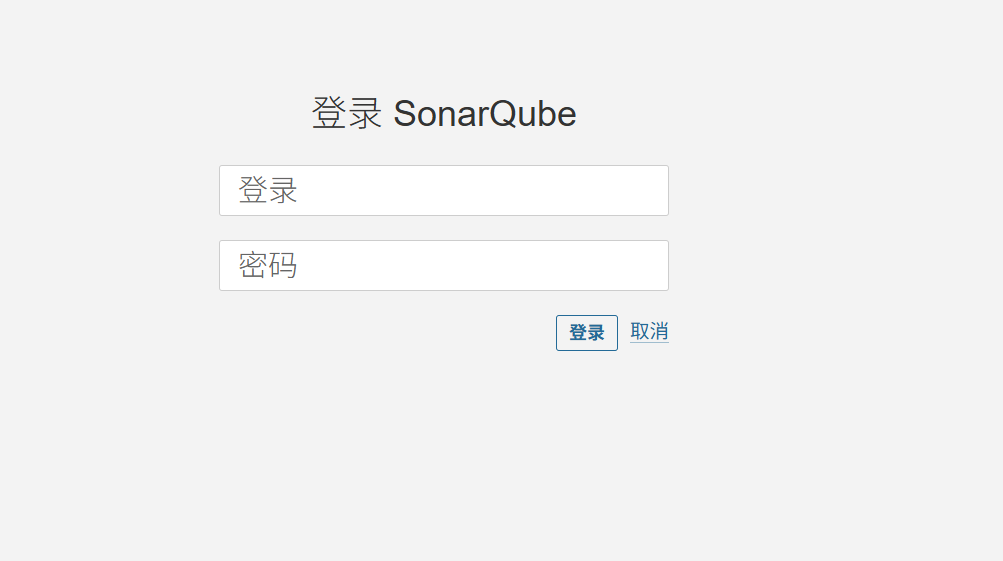
Task: Focus the 密码 password field
Action: [443, 265]
